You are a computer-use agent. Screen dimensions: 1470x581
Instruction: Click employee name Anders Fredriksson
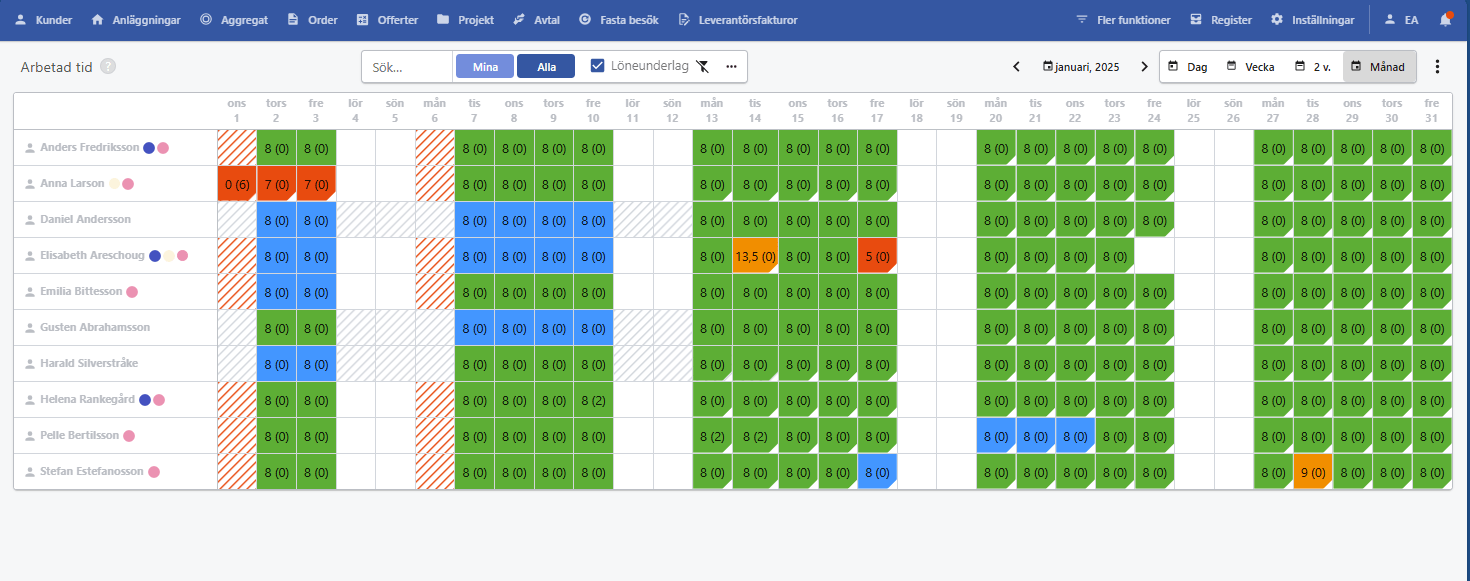point(89,148)
